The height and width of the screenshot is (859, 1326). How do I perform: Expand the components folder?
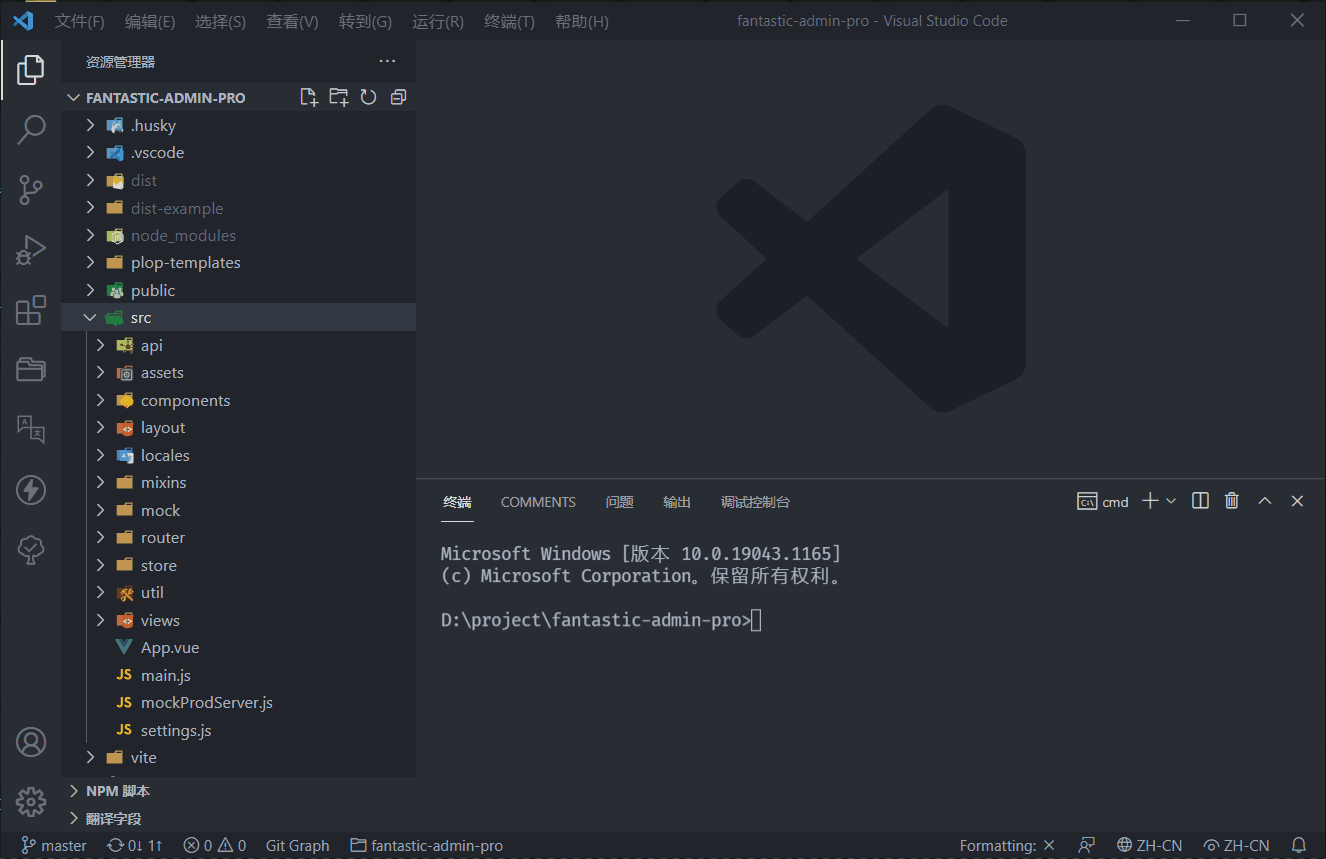185,400
